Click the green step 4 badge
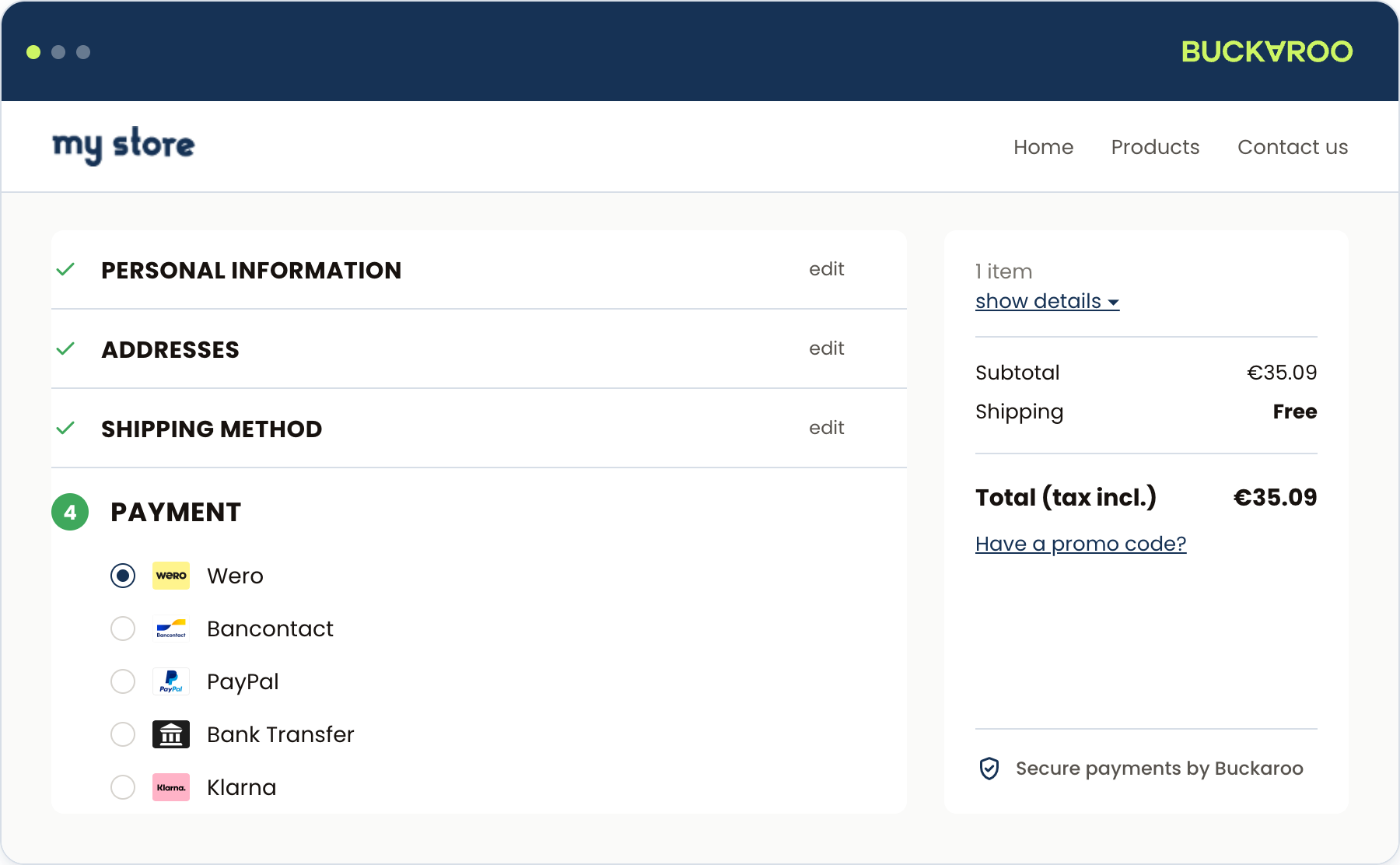The width and height of the screenshot is (1400, 865). [x=70, y=512]
